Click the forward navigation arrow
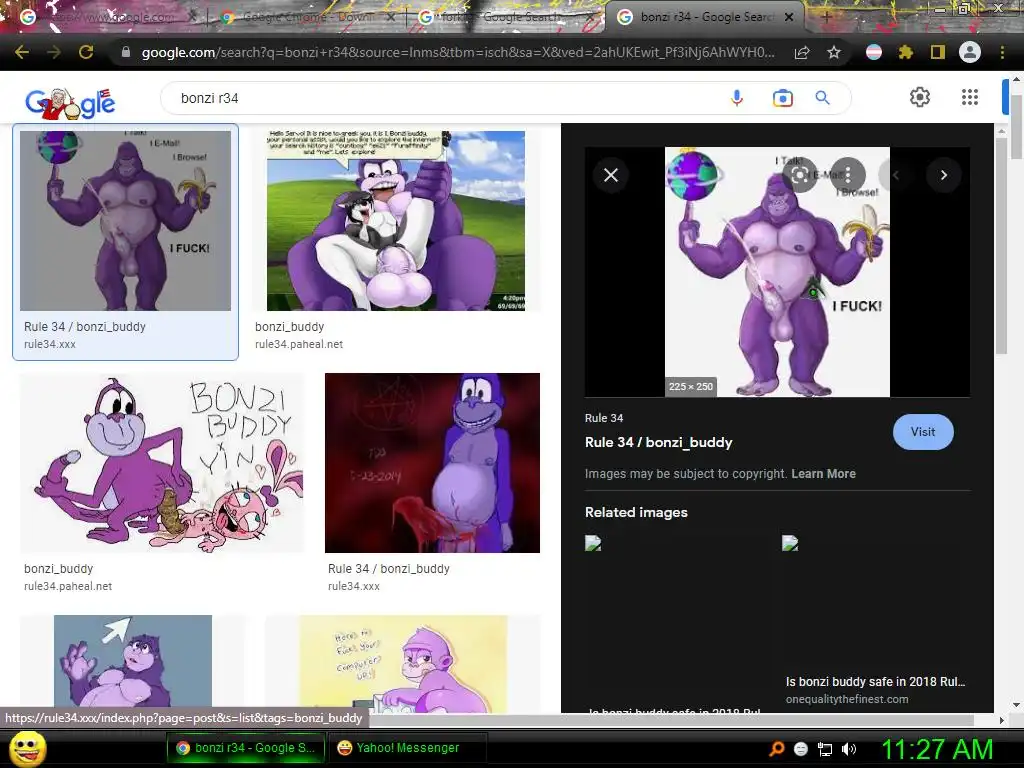Image resolution: width=1024 pixels, height=768 pixels. tap(54, 52)
